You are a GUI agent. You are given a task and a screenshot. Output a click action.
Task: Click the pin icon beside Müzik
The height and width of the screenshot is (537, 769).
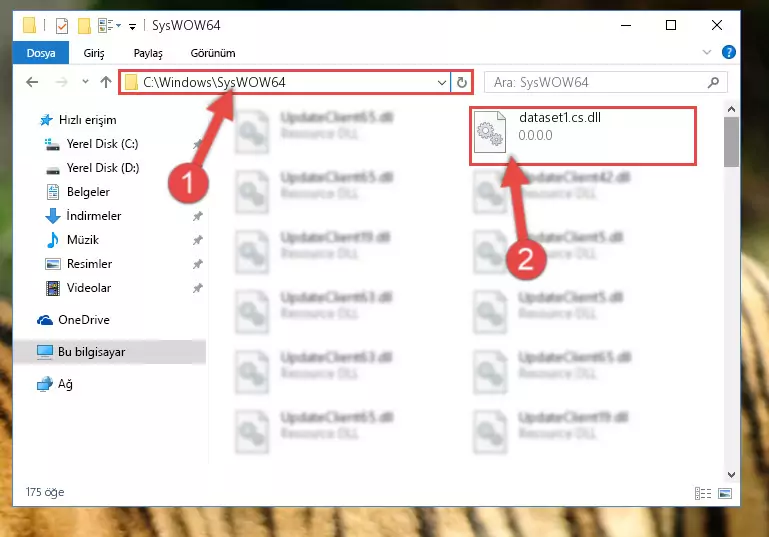pyautogui.click(x=197, y=240)
